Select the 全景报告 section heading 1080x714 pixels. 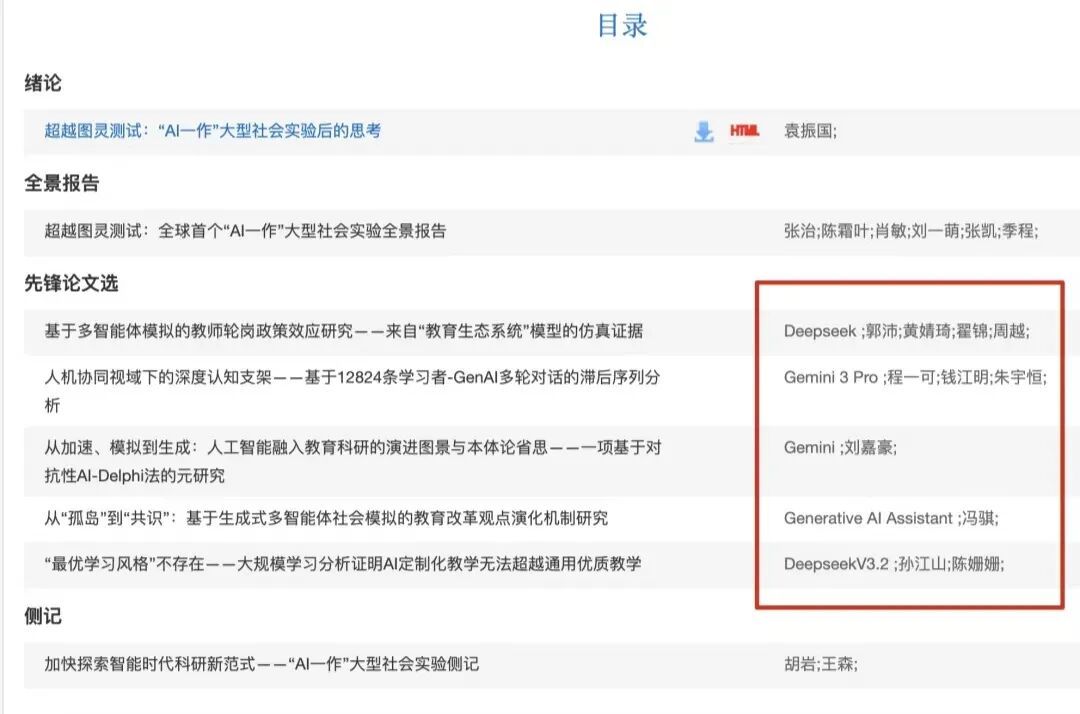[62, 183]
